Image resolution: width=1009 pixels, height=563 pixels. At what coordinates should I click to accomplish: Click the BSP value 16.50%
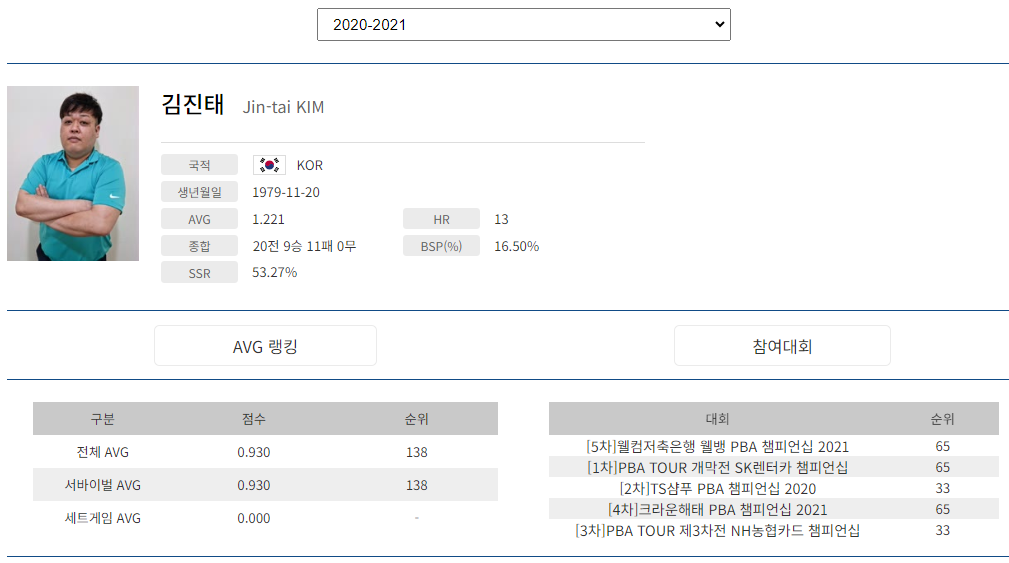[517, 246]
